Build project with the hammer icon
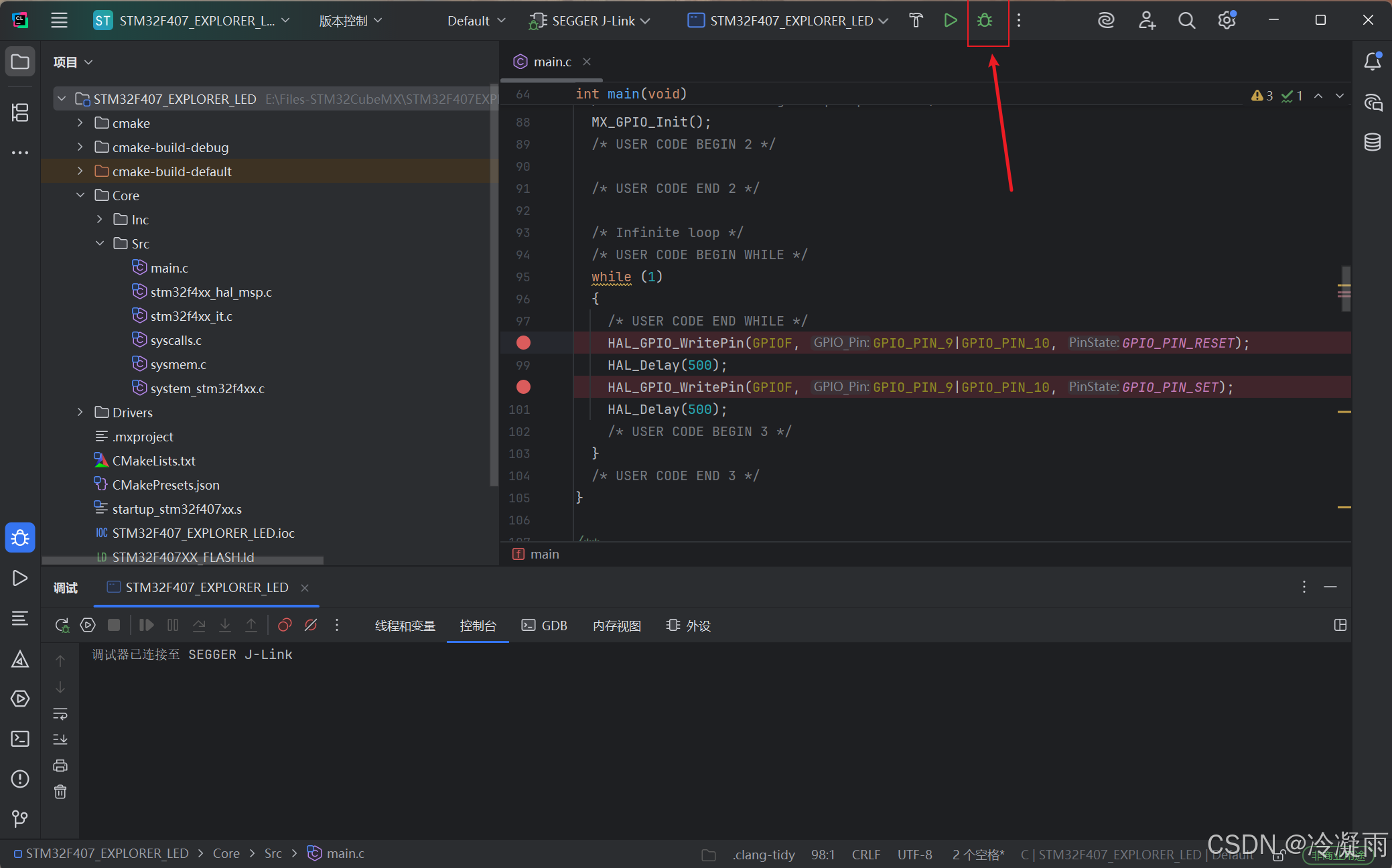This screenshot has height=868, width=1392. (916, 20)
